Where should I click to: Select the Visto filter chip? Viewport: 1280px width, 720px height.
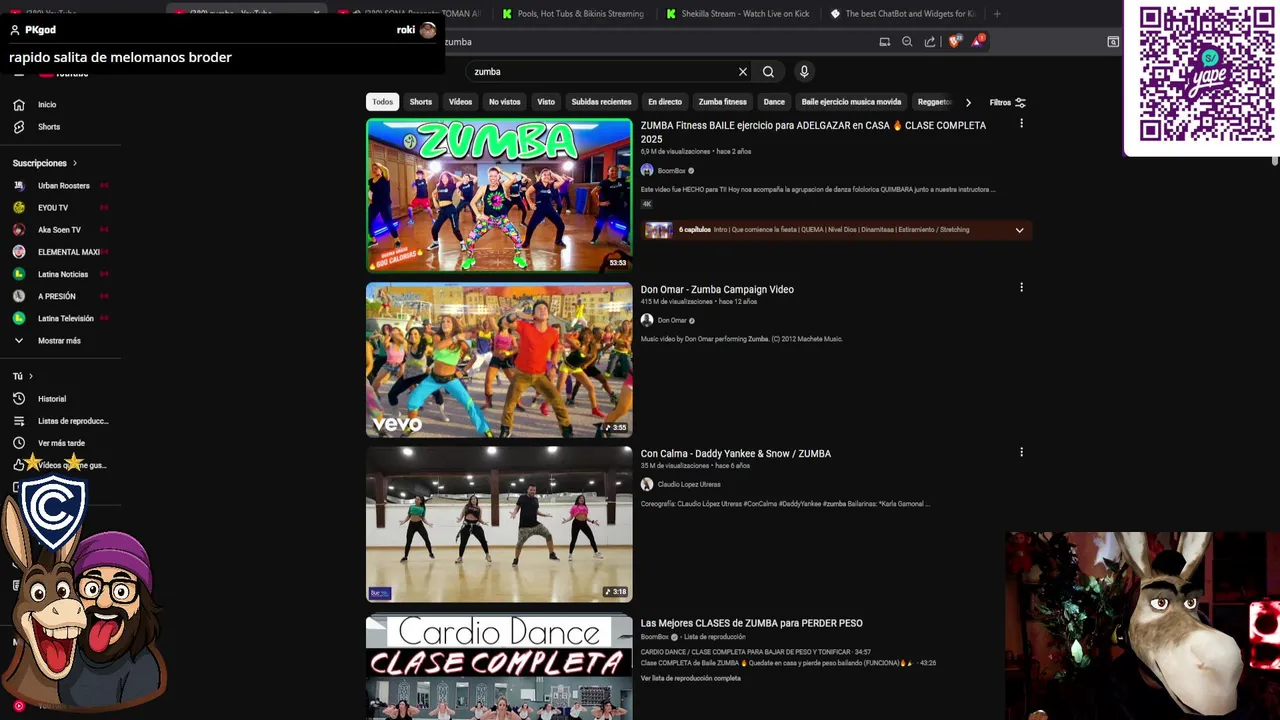546,102
